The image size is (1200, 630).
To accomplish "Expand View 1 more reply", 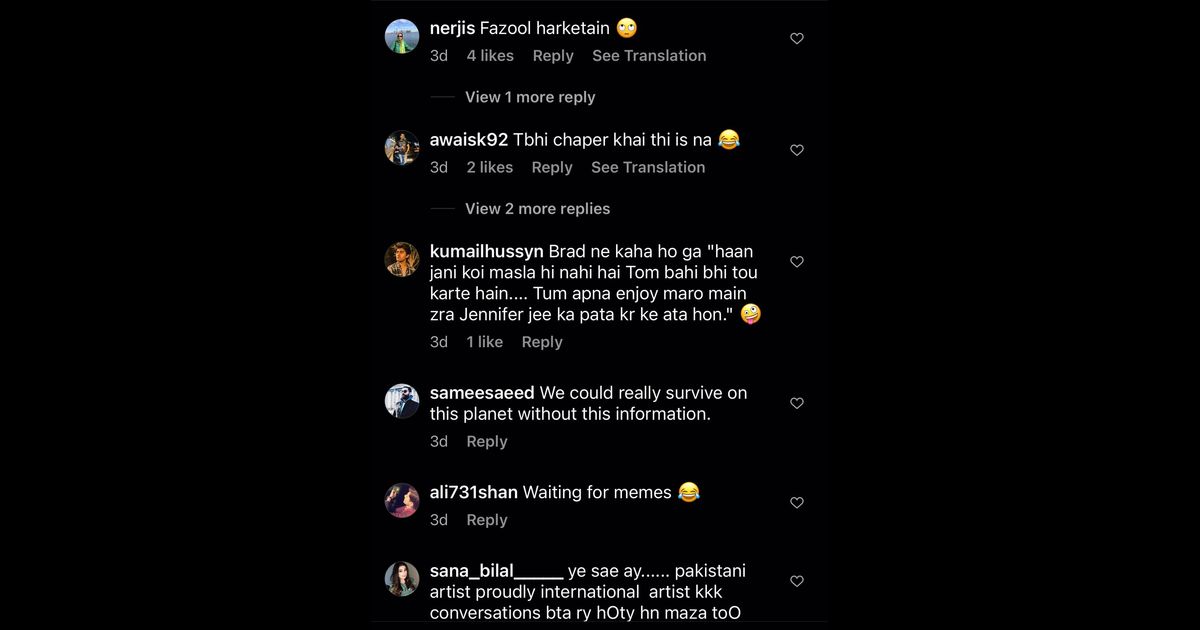I will (x=530, y=97).
